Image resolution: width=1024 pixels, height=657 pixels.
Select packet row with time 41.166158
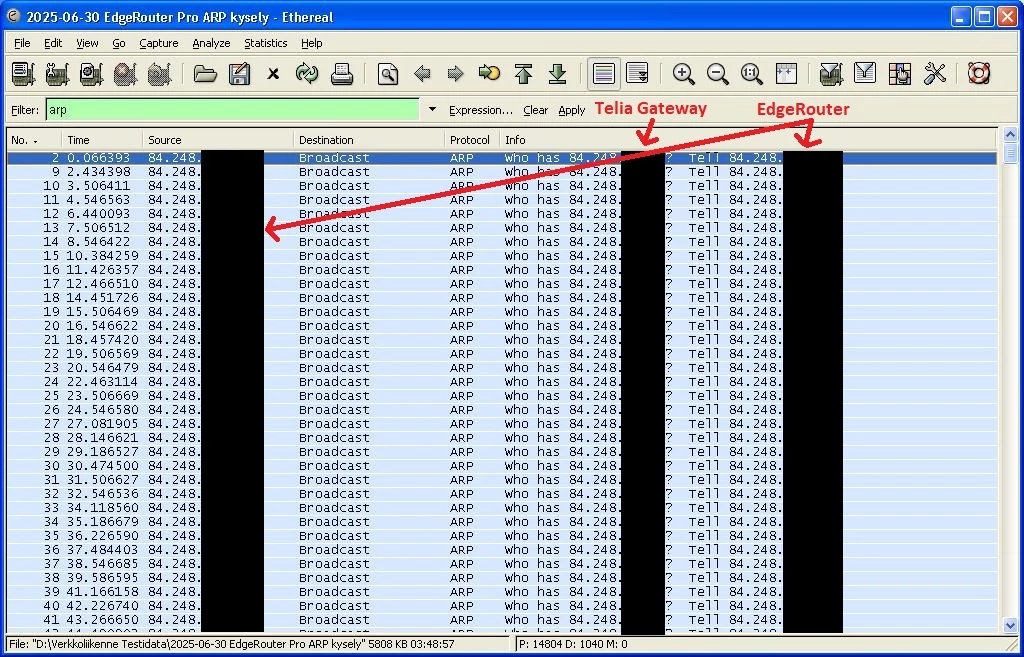pos(502,592)
